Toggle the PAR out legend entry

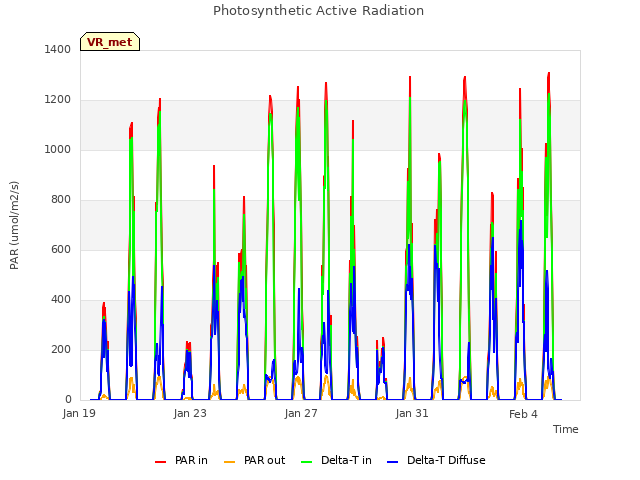click(255, 460)
